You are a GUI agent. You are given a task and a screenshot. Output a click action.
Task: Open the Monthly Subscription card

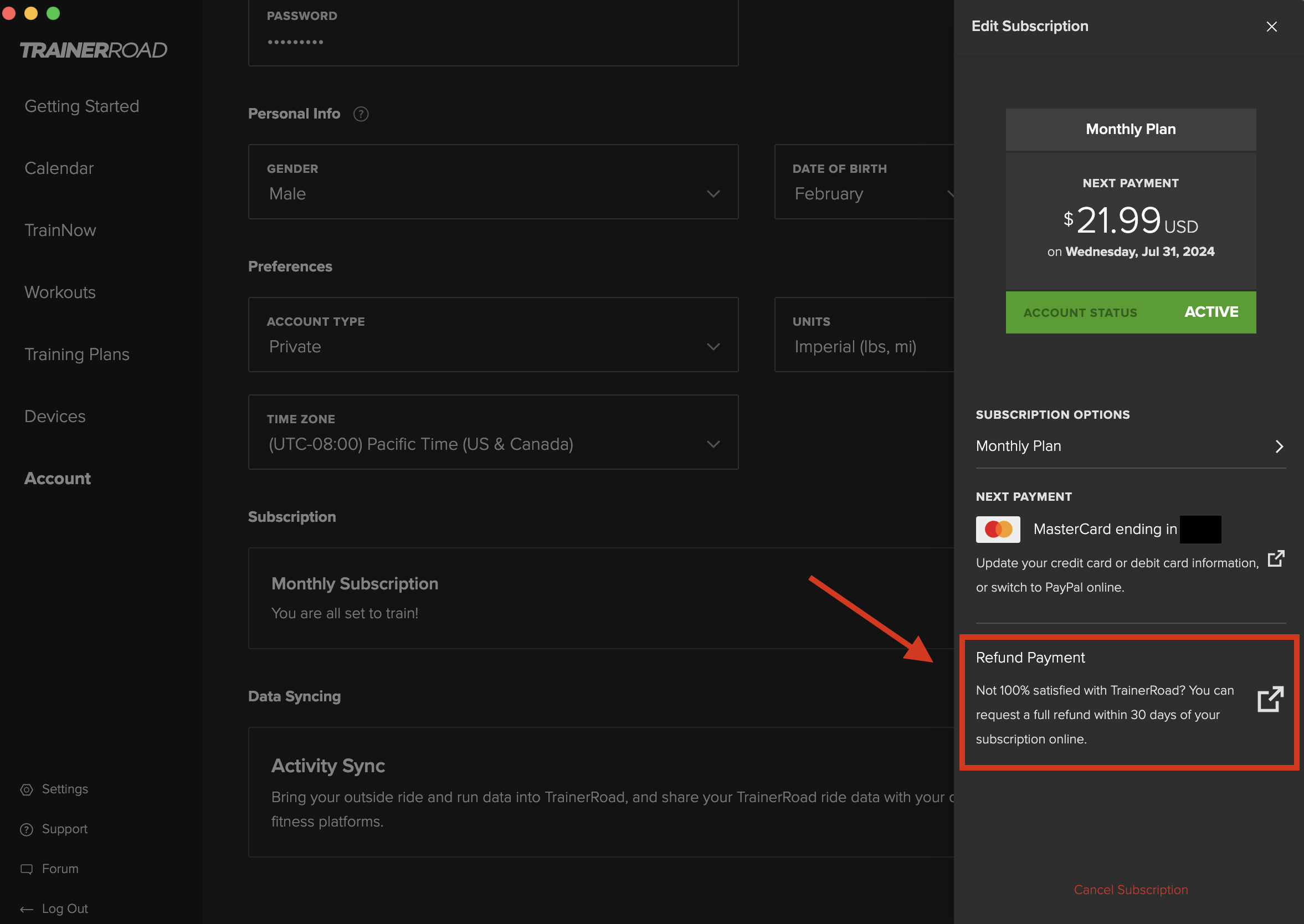(601, 598)
